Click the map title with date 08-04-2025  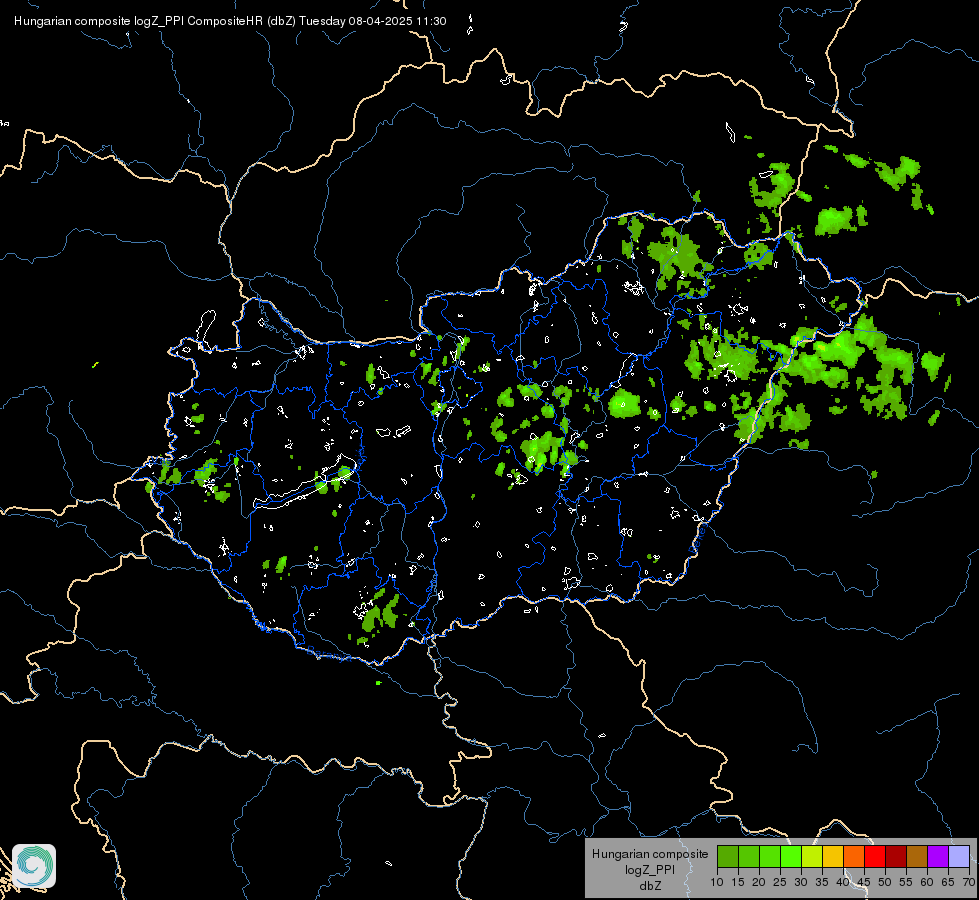(x=230, y=21)
